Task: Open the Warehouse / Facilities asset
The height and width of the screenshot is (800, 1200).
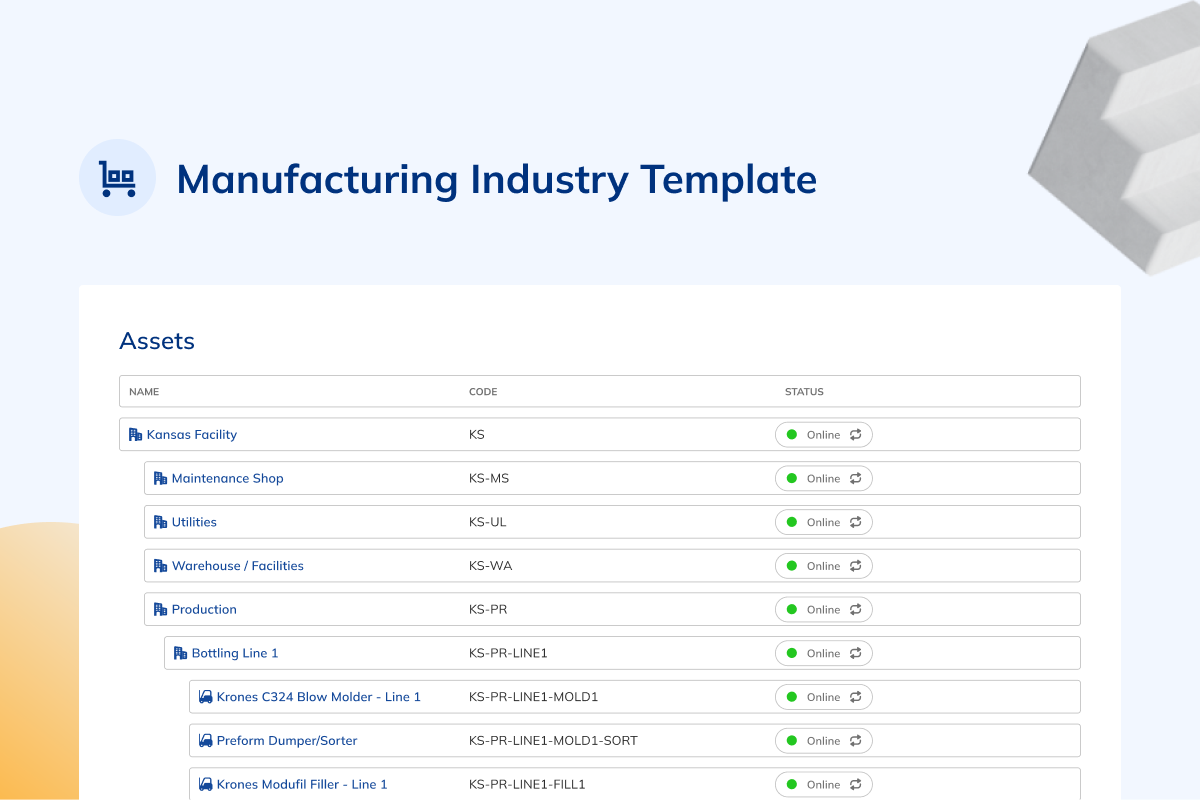Action: [x=238, y=566]
